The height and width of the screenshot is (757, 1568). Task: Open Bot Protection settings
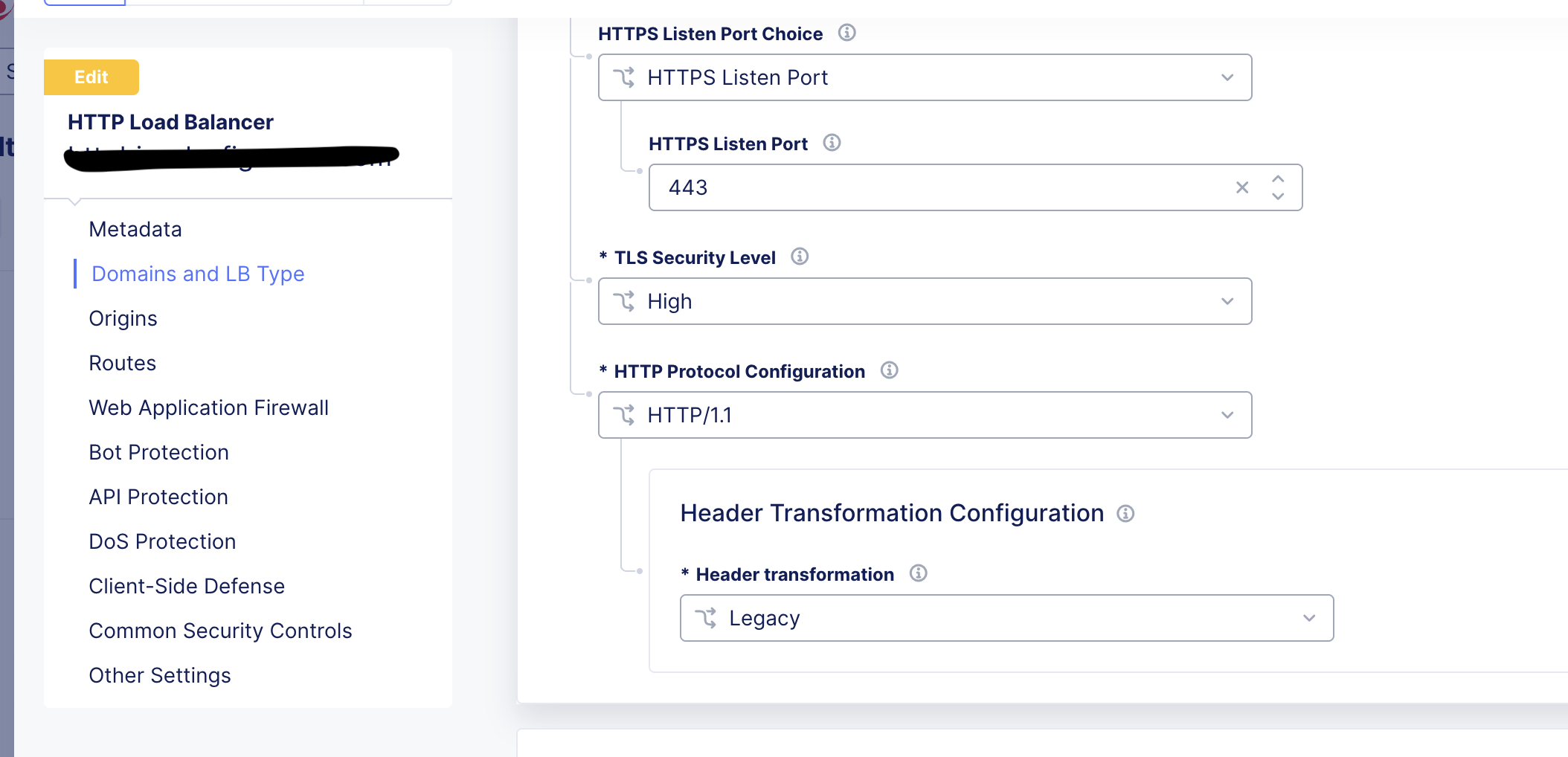158,452
